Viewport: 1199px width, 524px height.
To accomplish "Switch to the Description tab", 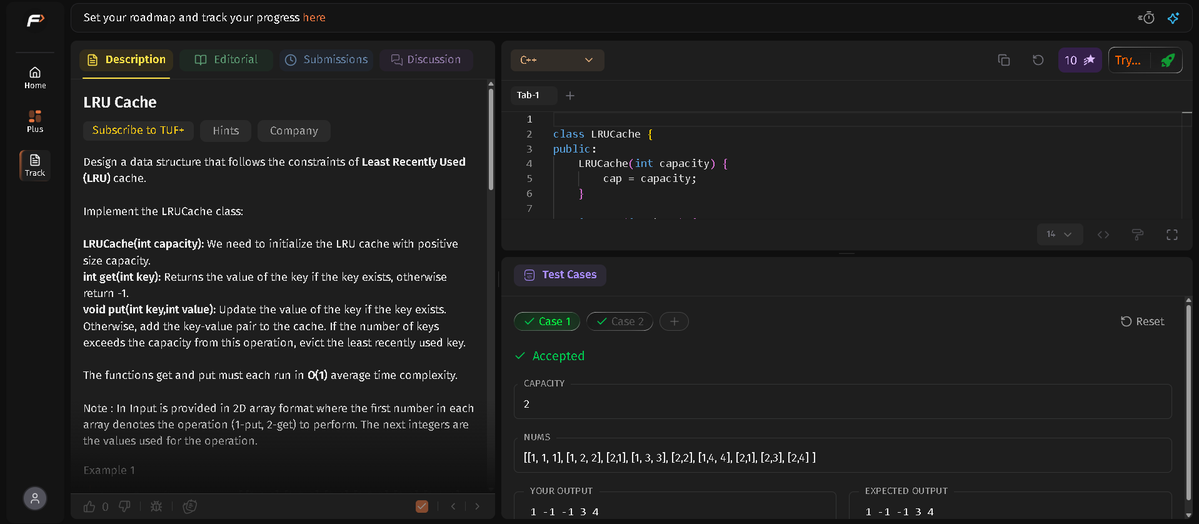I will (126, 60).
